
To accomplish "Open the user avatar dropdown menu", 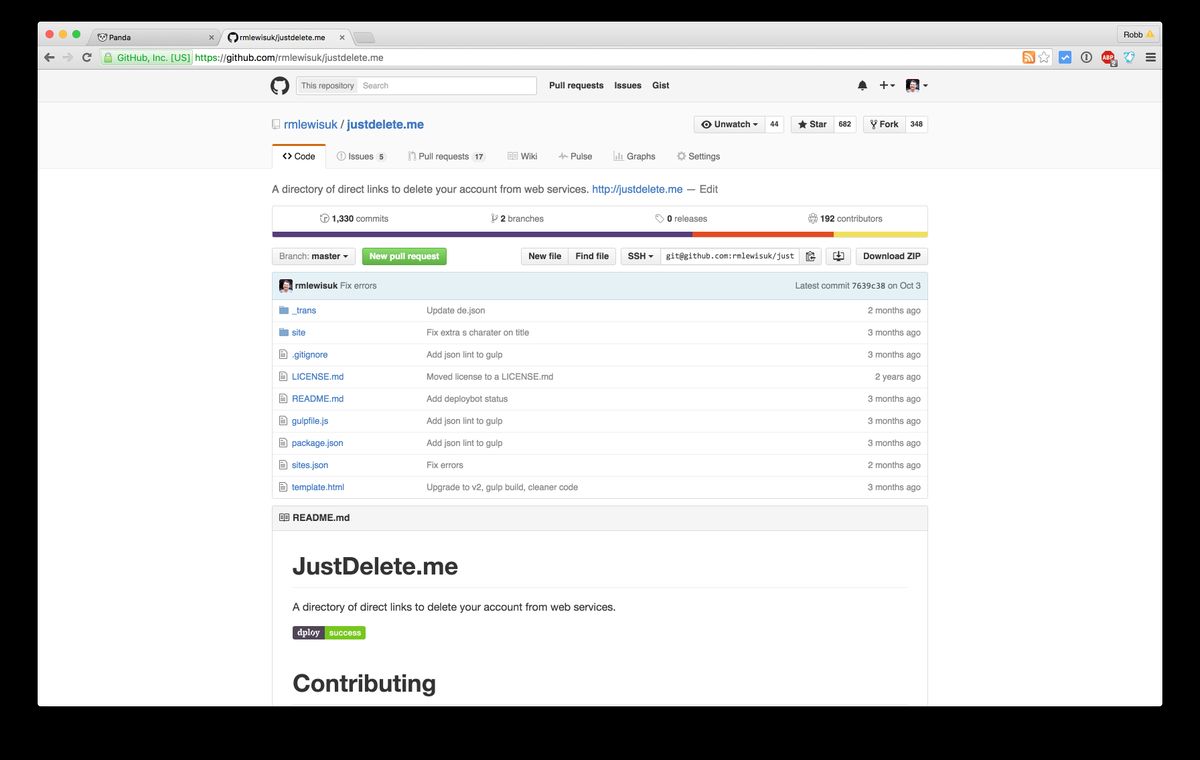I will point(917,86).
